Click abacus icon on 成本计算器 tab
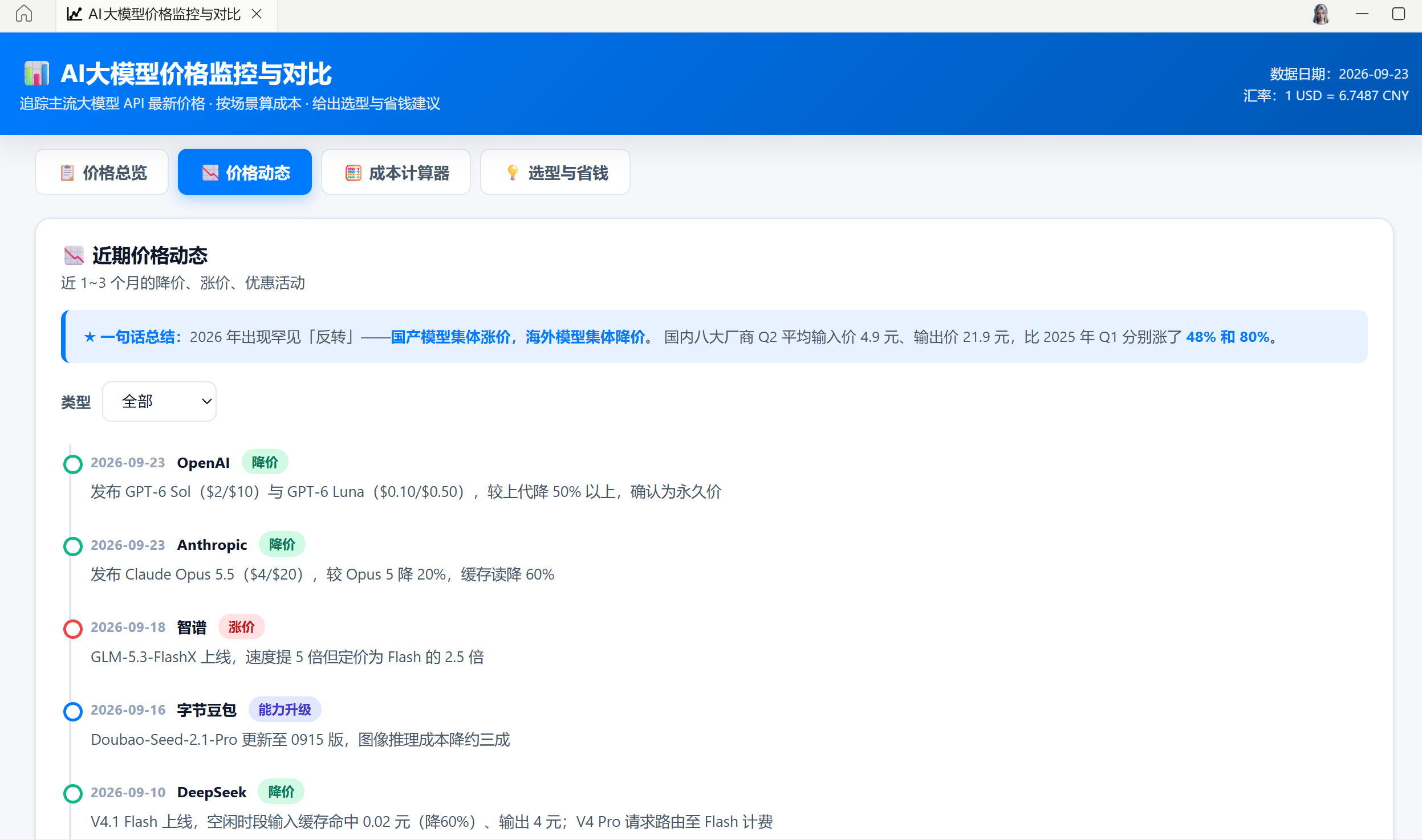The width and height of the screenshot is (1422, 840). tap(354, 173)
